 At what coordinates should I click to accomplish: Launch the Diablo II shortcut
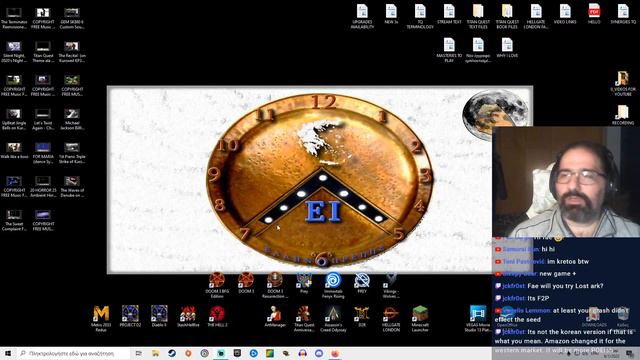tap(159, 316)
